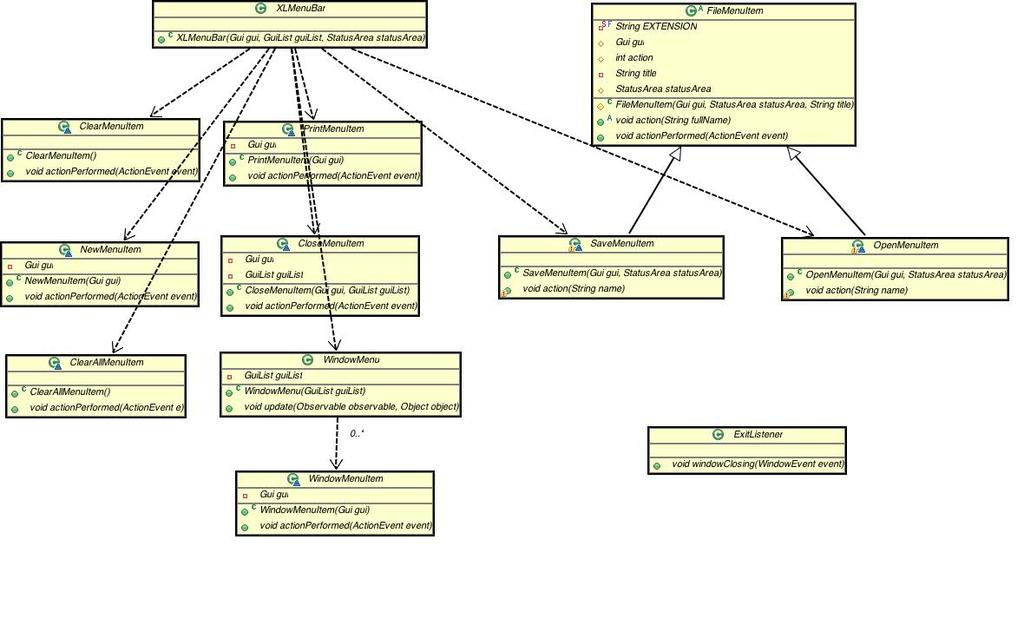Viewport: 1024px width, 625px height.
Task: Select the NewMenuItem class title
Action: click(110, 249)
